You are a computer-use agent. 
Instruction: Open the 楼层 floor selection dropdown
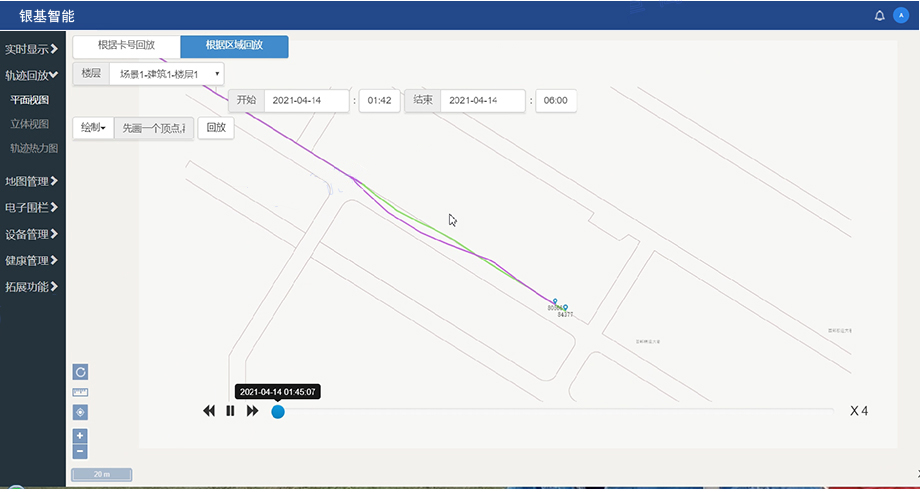166,74
